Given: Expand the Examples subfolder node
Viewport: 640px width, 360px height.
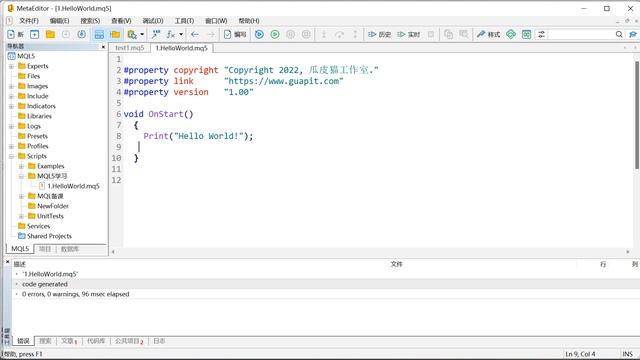Looking at the screenshot, I should pyautogui.click(x=21, y=166).
